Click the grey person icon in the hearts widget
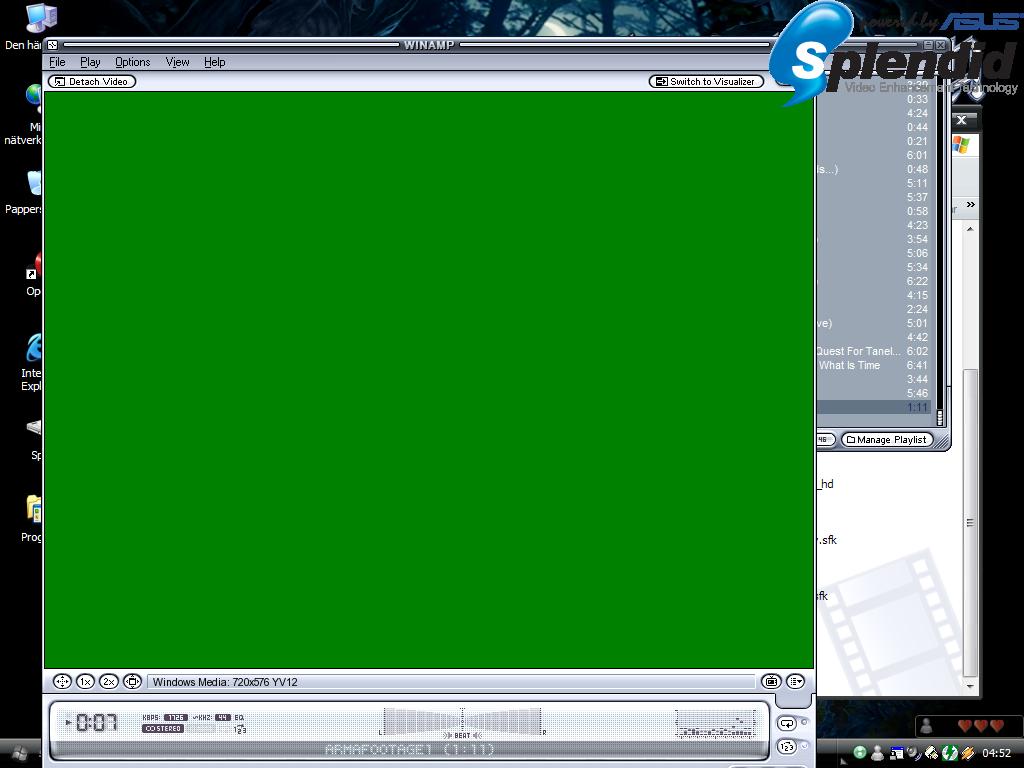Image resolution: width=1024 pixels, height=768 pixels. 926,725
